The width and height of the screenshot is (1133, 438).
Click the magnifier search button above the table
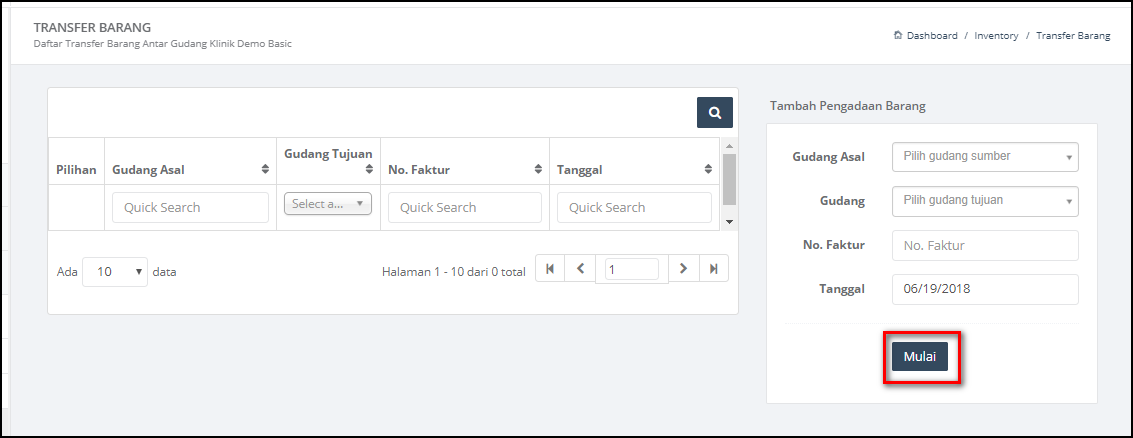pyautogui.click(x=715, y=113)
